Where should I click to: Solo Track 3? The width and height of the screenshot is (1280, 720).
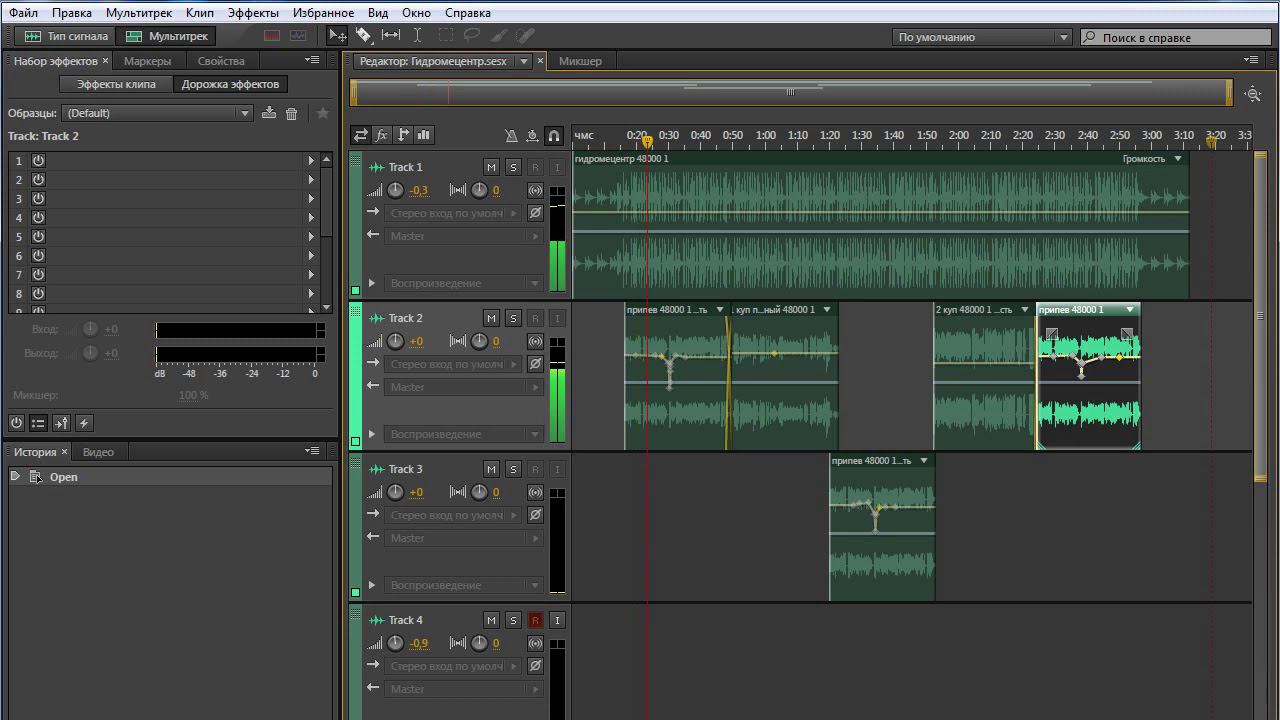pyautogui.click(x=513, y=469)
